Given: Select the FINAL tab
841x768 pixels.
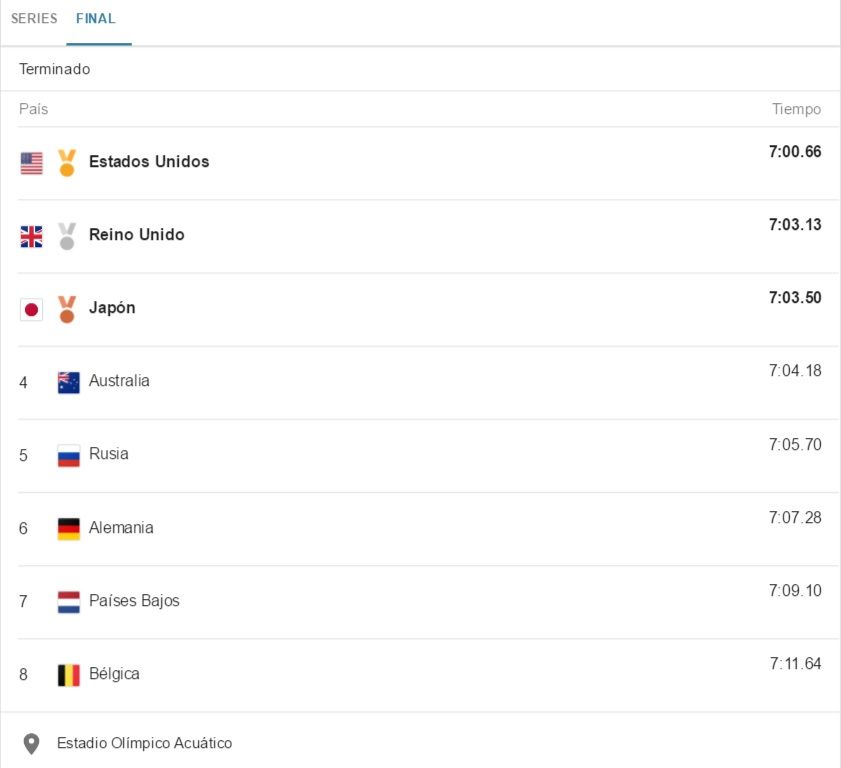Looking at the screenshot, I should click(x=96, y=19).
